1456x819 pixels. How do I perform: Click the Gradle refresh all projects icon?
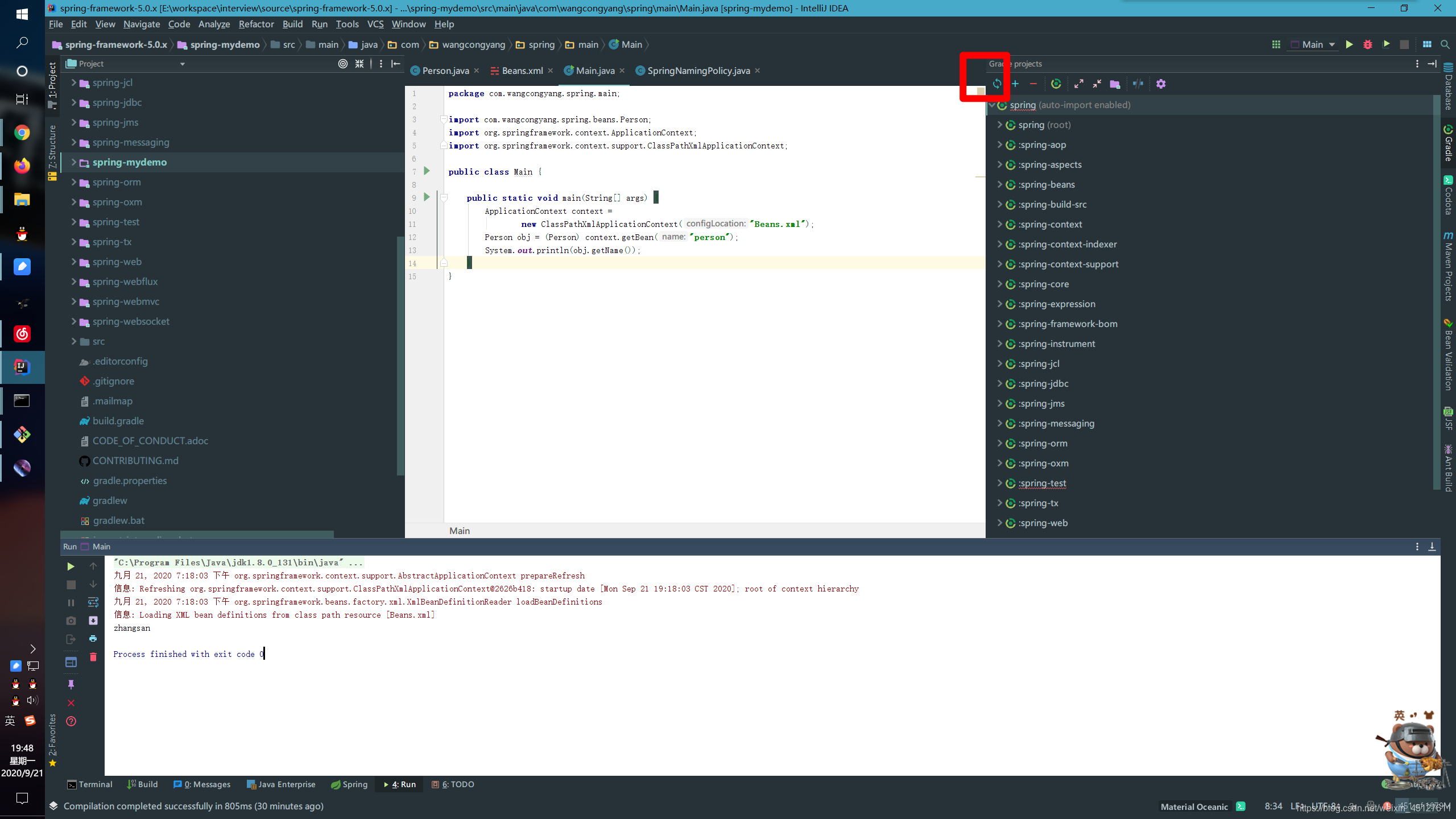(997, 84)
